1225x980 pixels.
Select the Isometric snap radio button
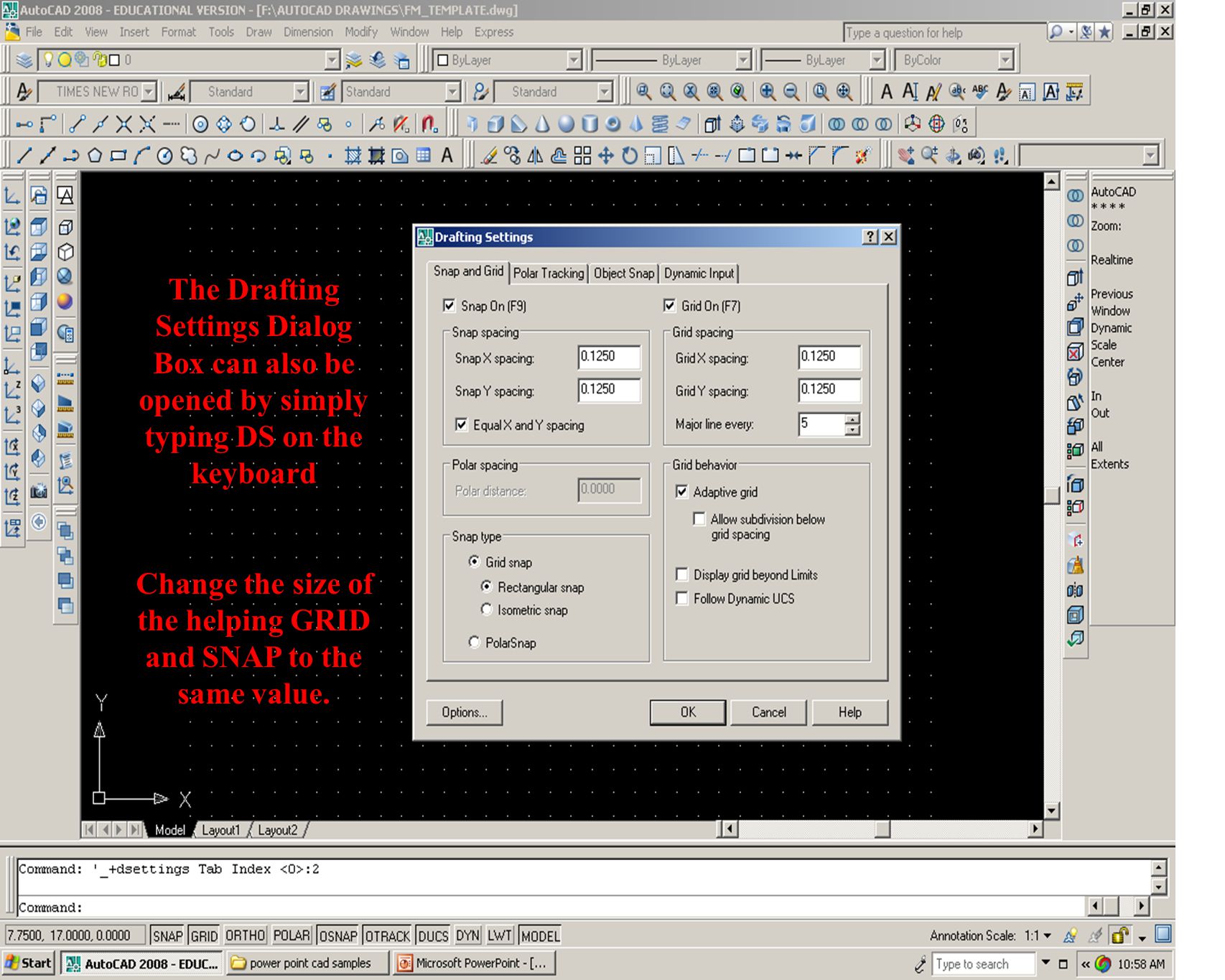click(x=487, y=610)
